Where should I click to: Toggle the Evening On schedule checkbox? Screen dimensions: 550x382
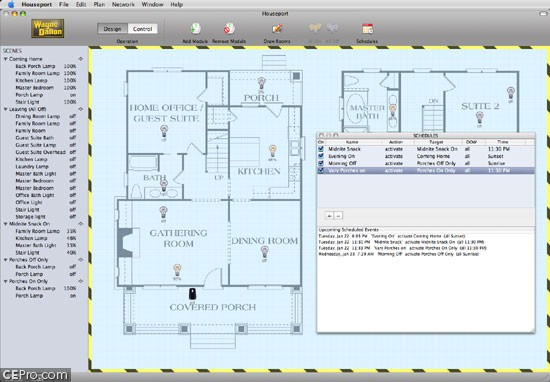(321, 156)
